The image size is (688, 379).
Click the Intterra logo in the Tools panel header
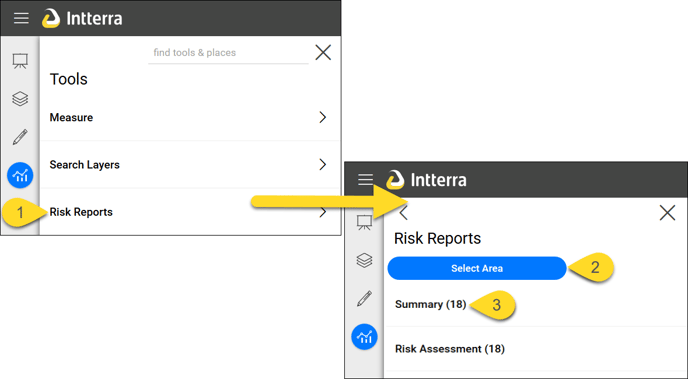82,18
